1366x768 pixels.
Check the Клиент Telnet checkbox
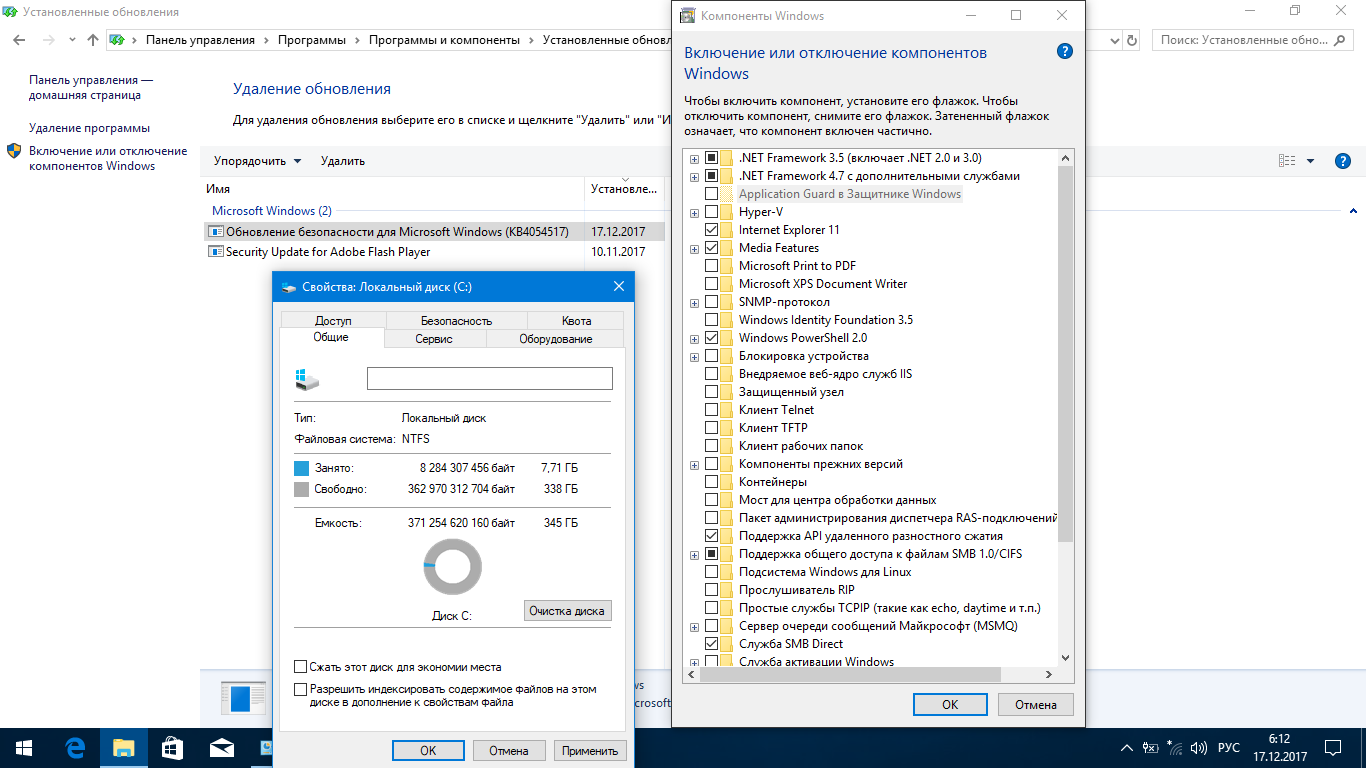[x=711, y=410]
